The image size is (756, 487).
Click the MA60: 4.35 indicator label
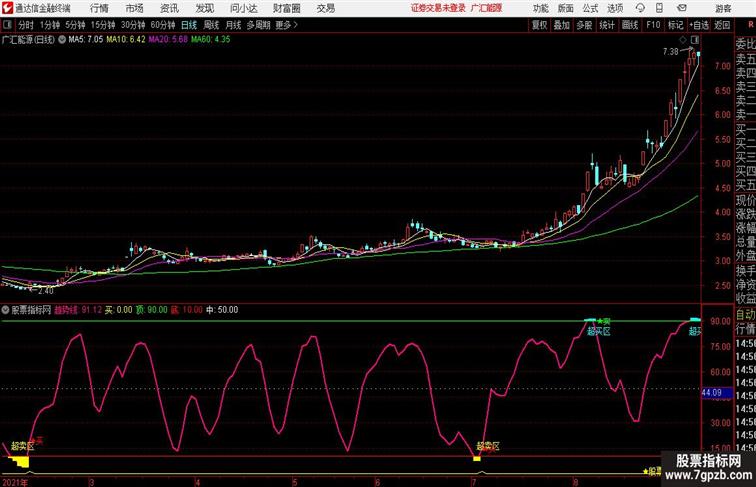coord(211,40)
